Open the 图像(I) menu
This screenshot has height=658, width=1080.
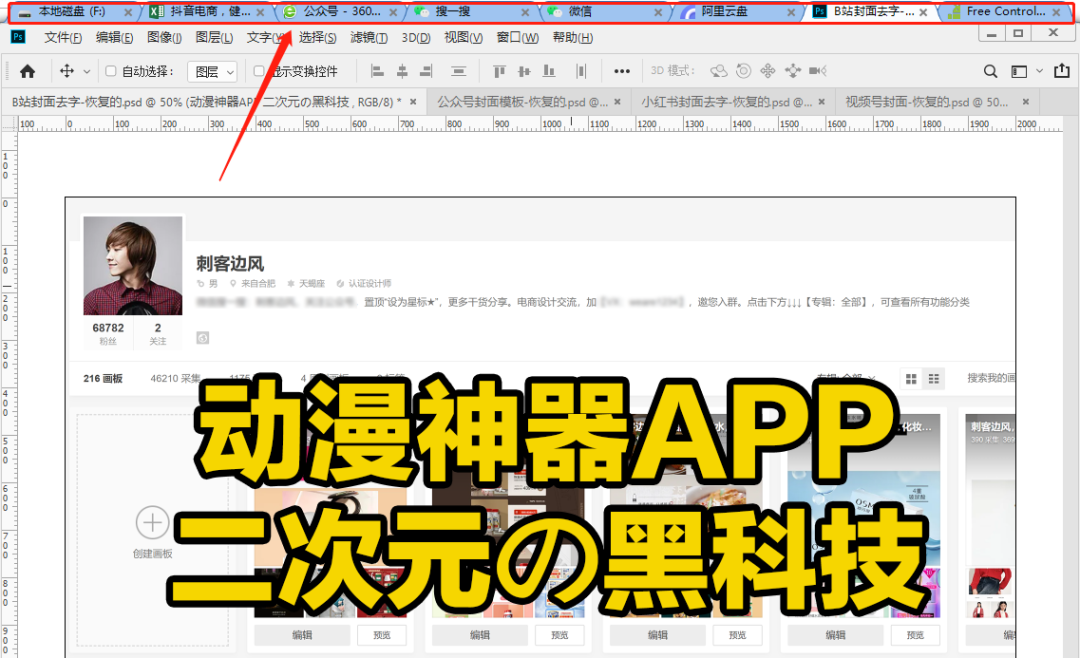(165, 38)
